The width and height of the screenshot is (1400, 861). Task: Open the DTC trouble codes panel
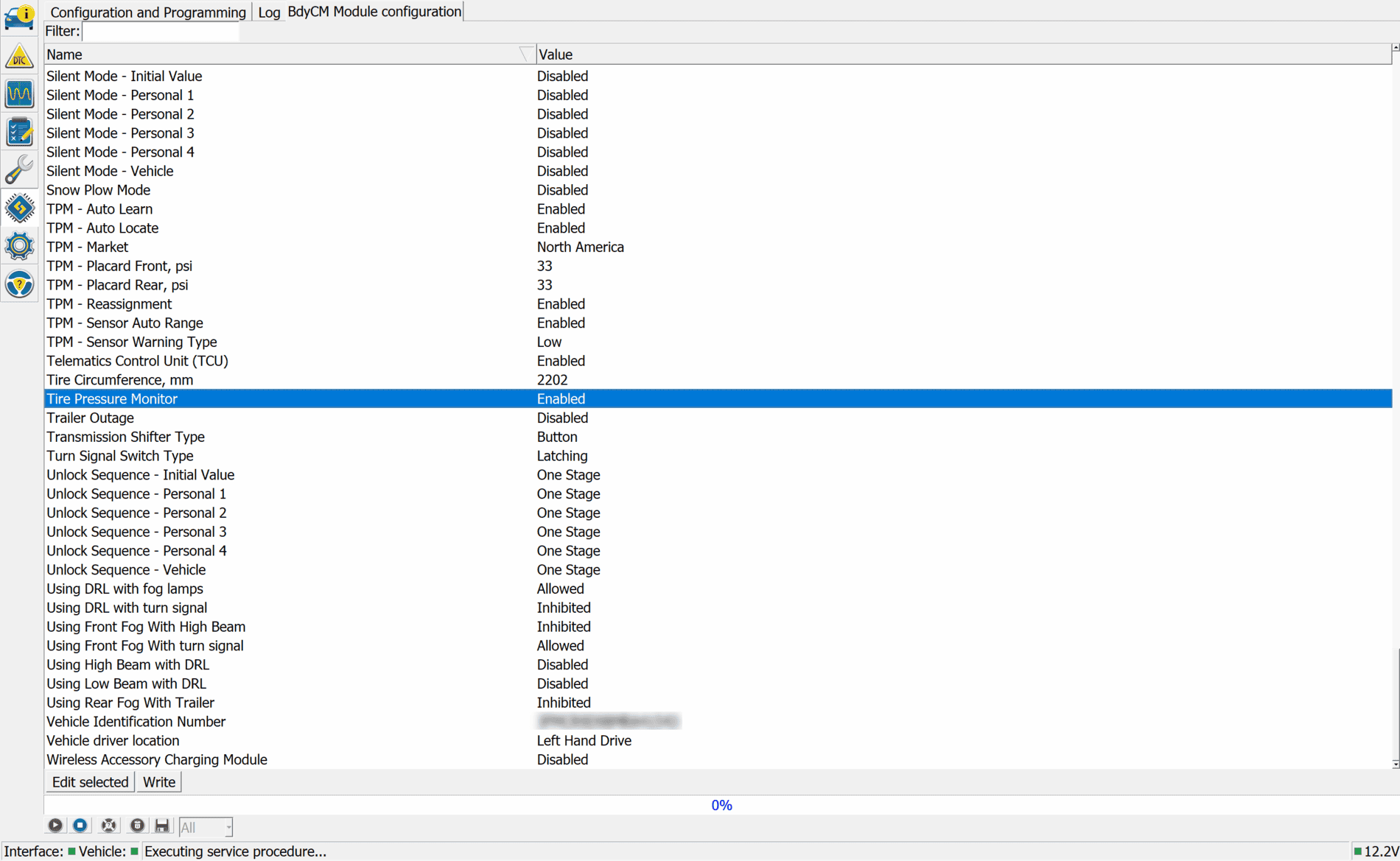click(19, 56)
